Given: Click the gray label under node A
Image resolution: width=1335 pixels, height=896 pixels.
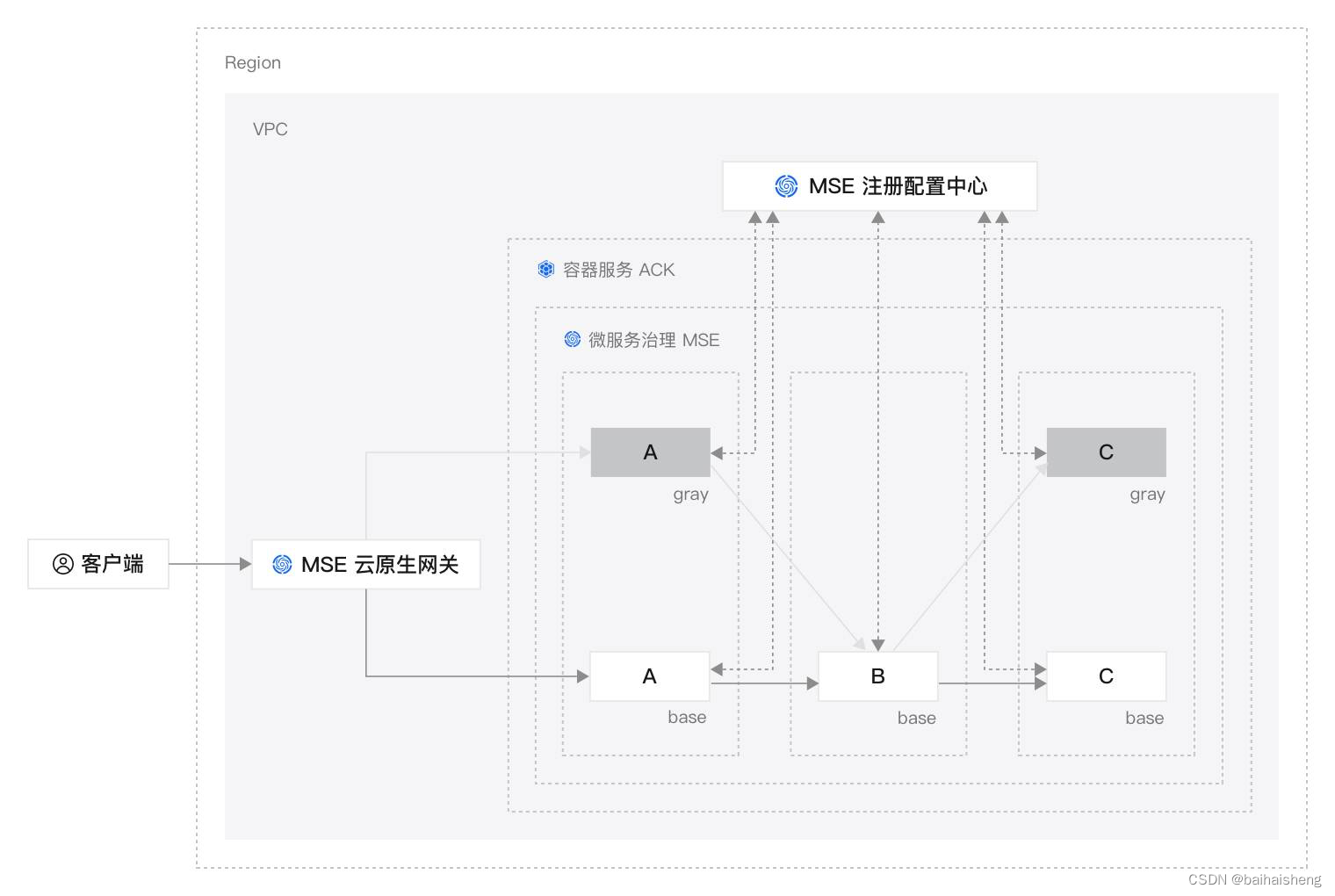Looking at the screenshot, I should (690, 495).
